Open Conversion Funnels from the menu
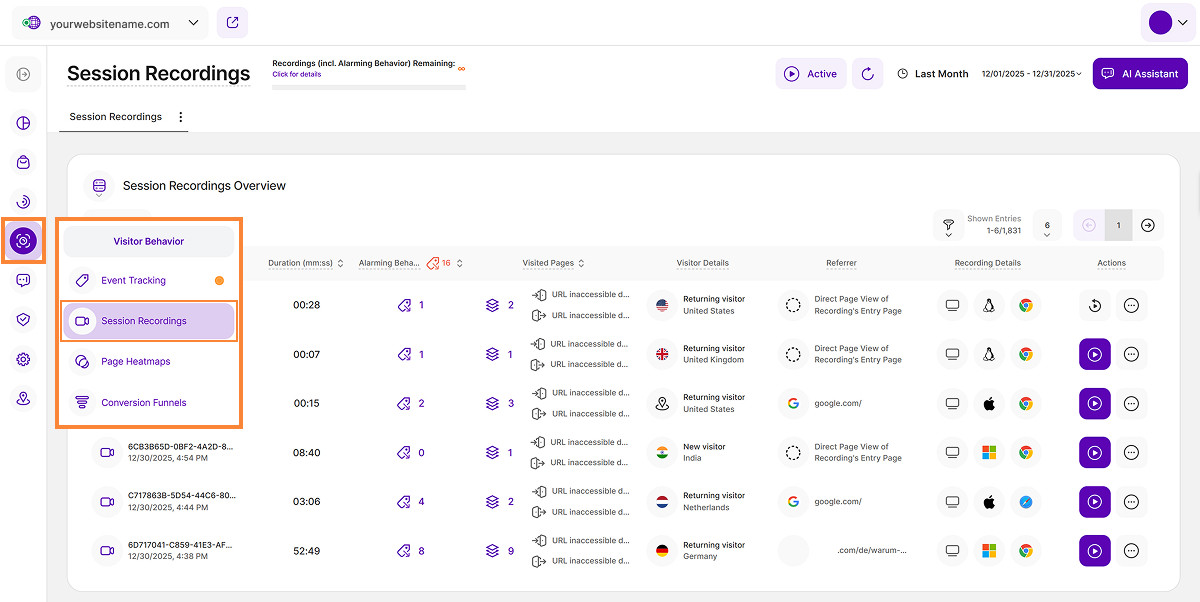 (143, 403)
